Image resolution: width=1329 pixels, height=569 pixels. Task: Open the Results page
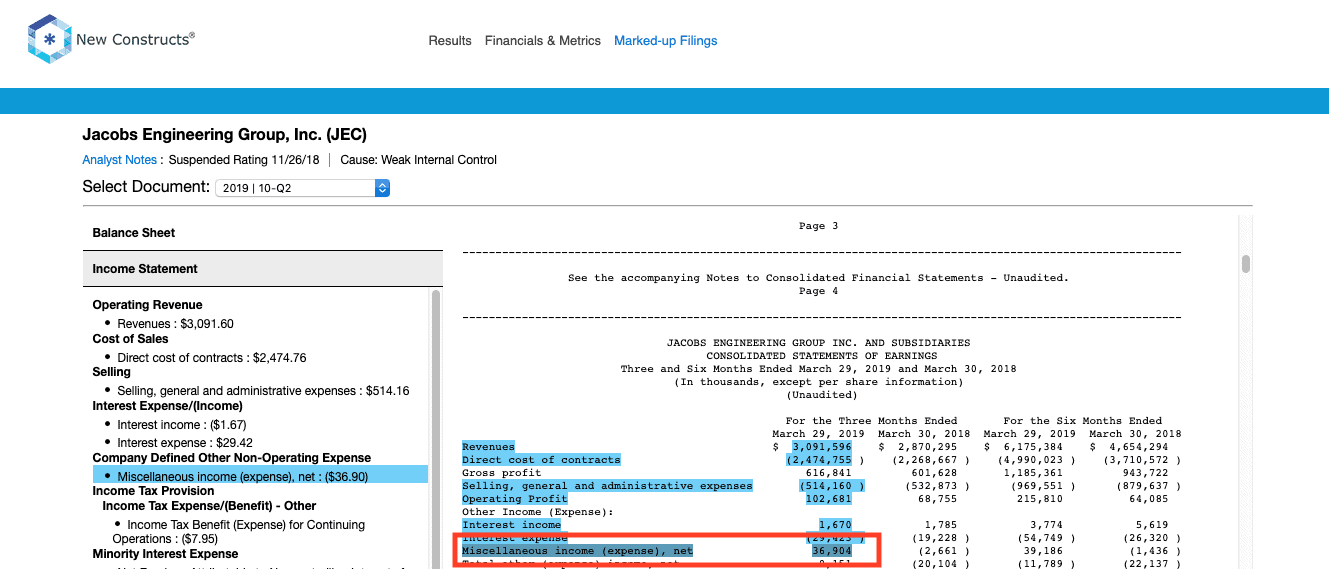450,41
